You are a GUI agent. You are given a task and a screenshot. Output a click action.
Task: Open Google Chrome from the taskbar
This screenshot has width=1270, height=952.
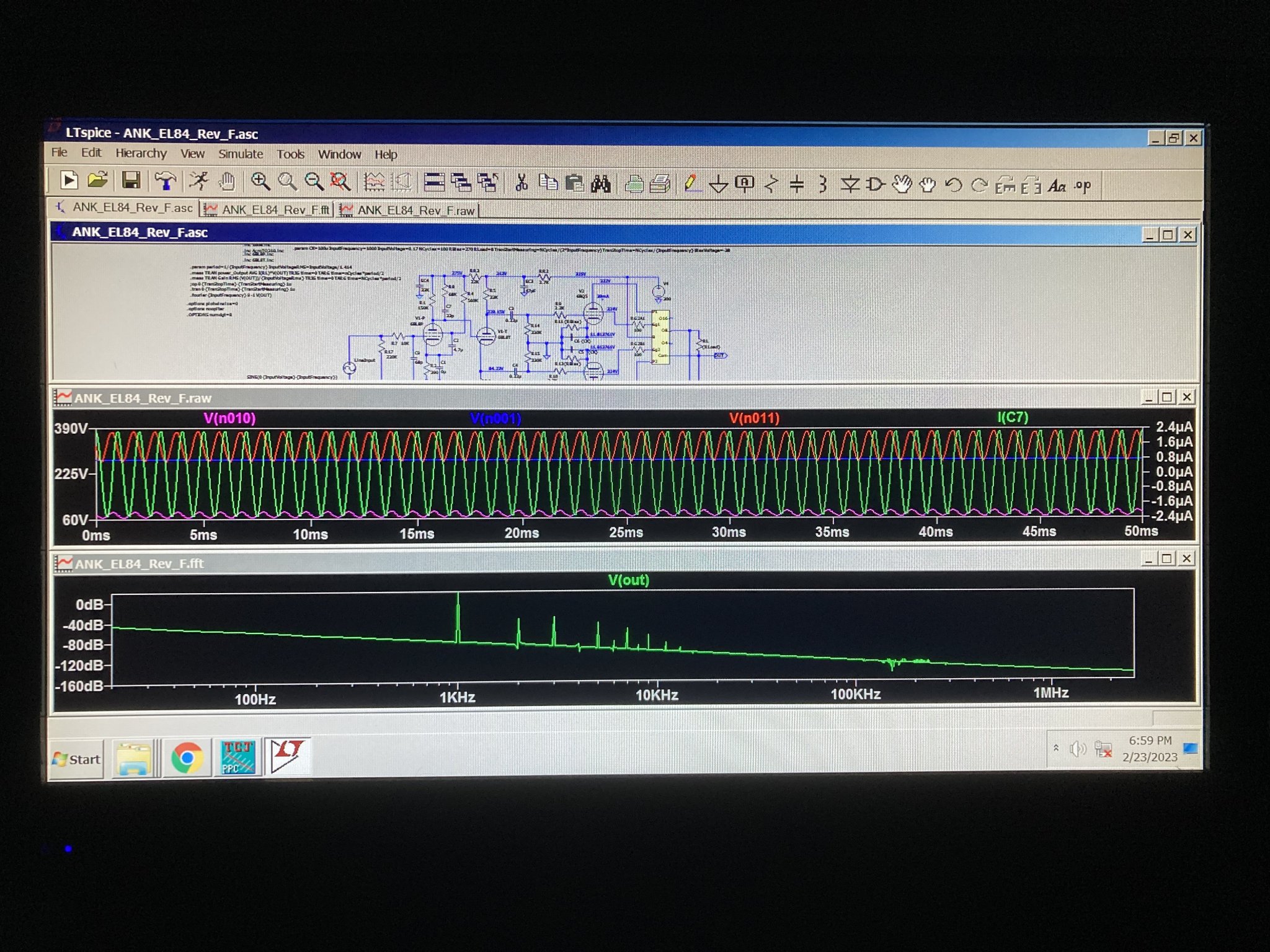(187, 758)
